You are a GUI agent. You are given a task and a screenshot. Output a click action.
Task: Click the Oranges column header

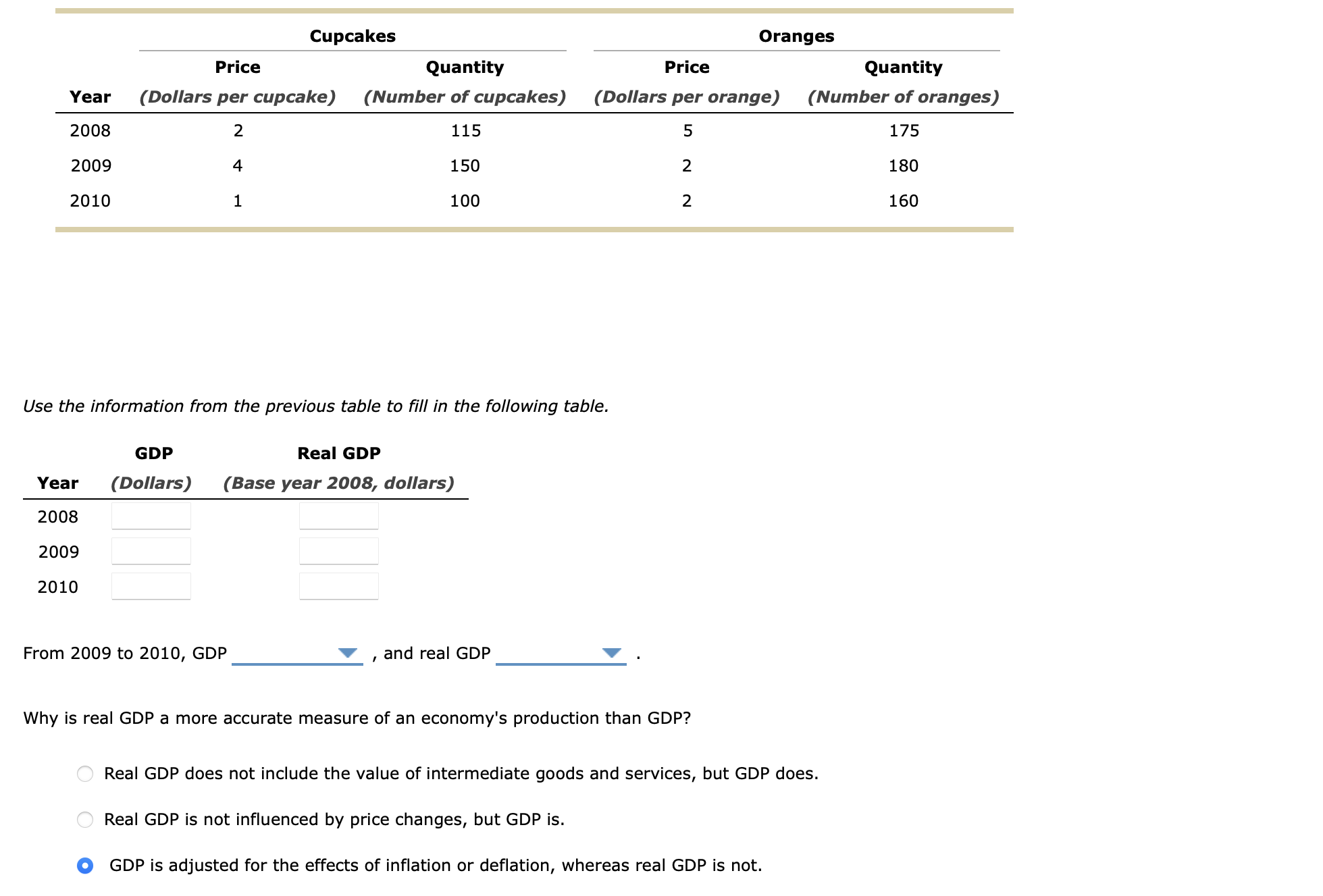pos(796,36)
